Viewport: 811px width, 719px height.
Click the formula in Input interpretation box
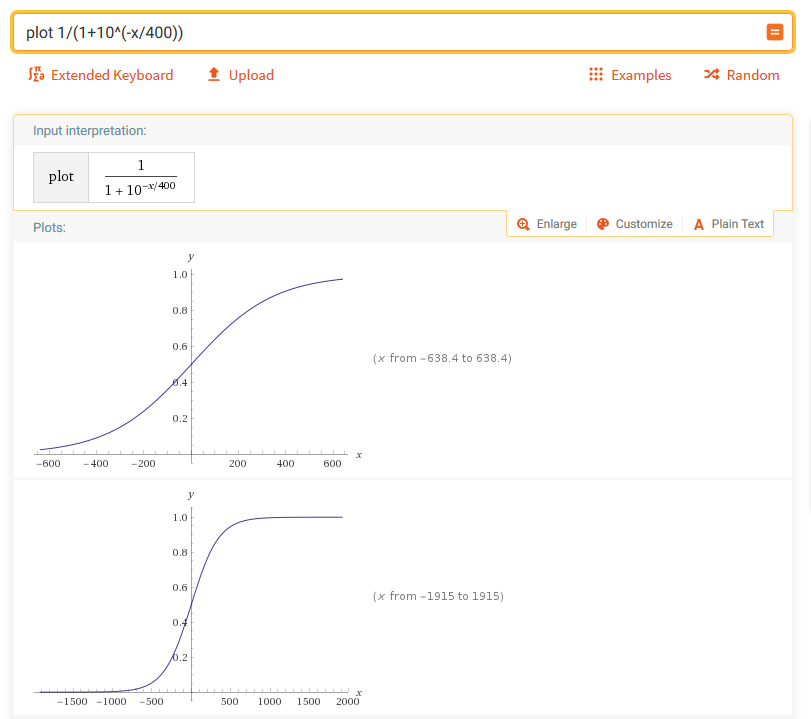coord(141,177)
